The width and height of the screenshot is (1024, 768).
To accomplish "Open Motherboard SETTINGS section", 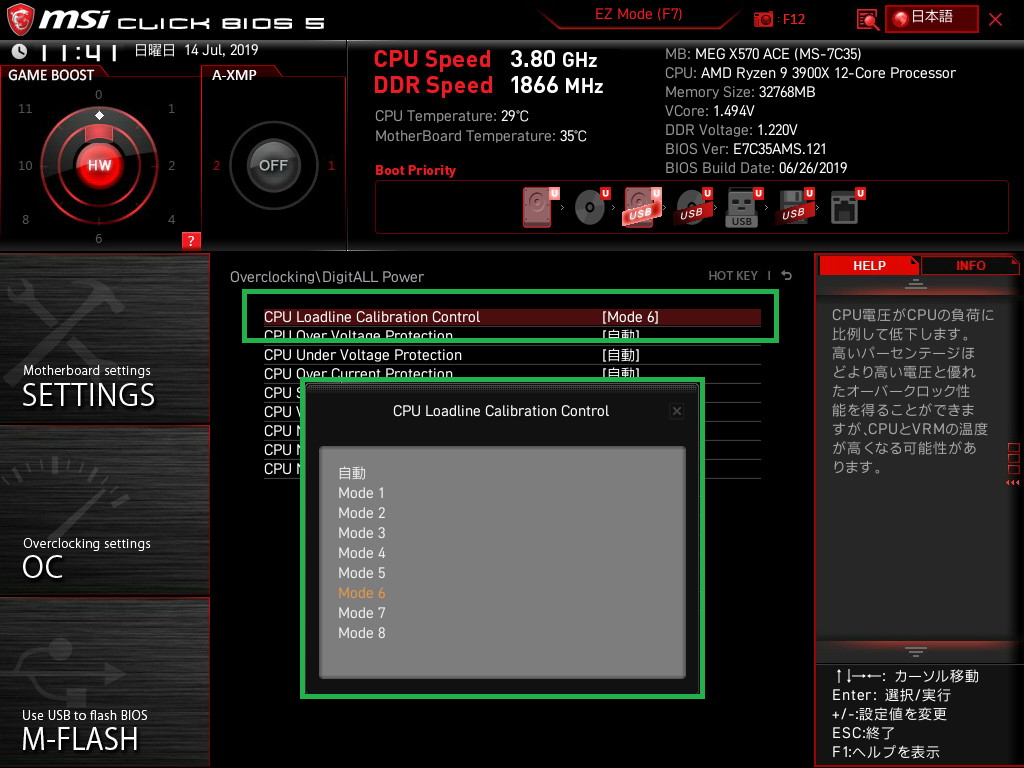I will point(104,338).
